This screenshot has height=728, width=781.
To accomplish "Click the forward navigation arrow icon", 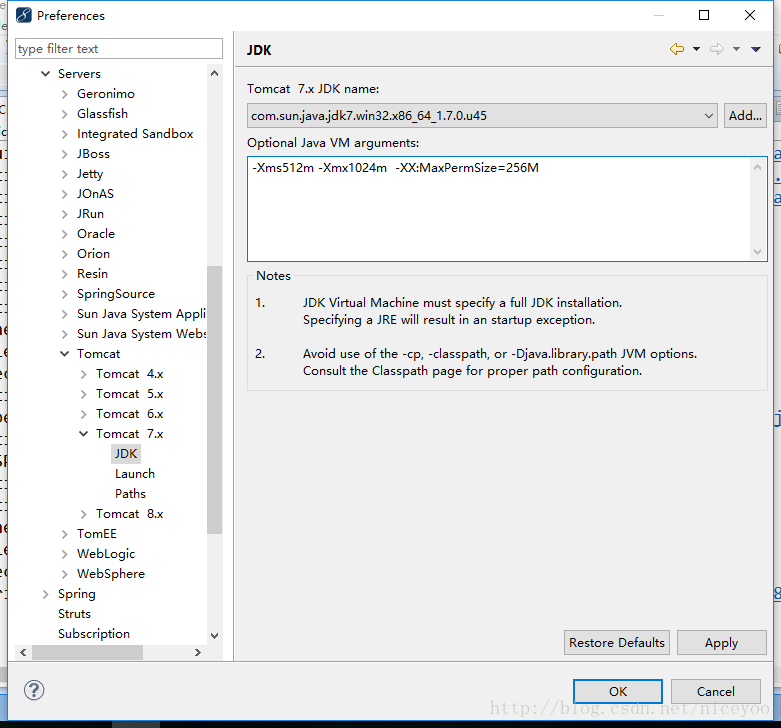I will [717, 49].
